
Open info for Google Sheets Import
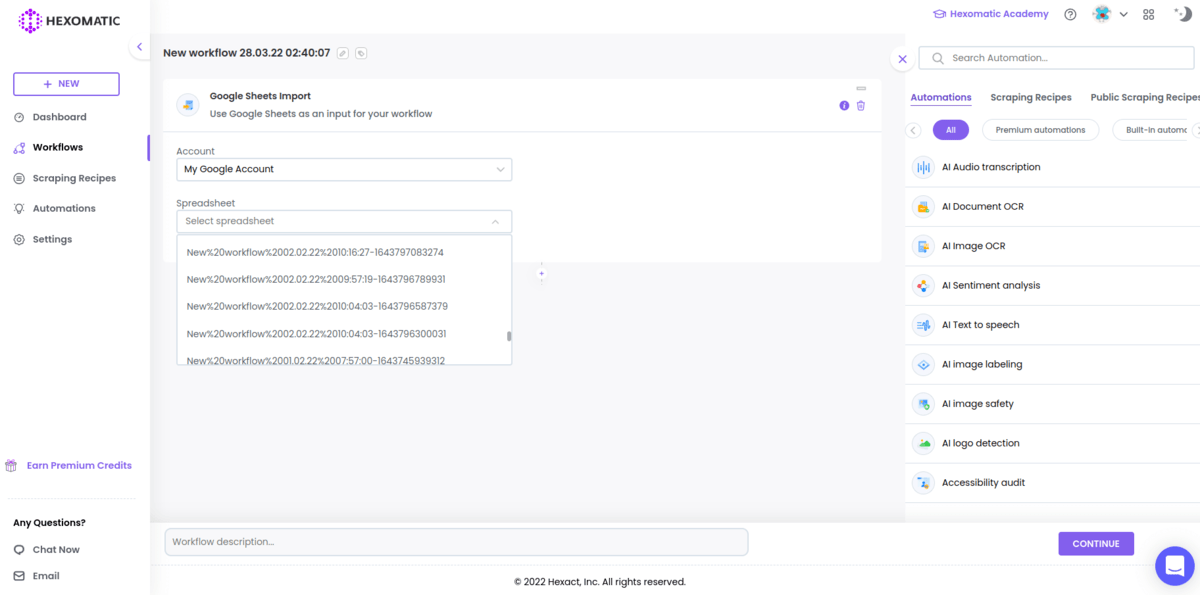point(844,106)
